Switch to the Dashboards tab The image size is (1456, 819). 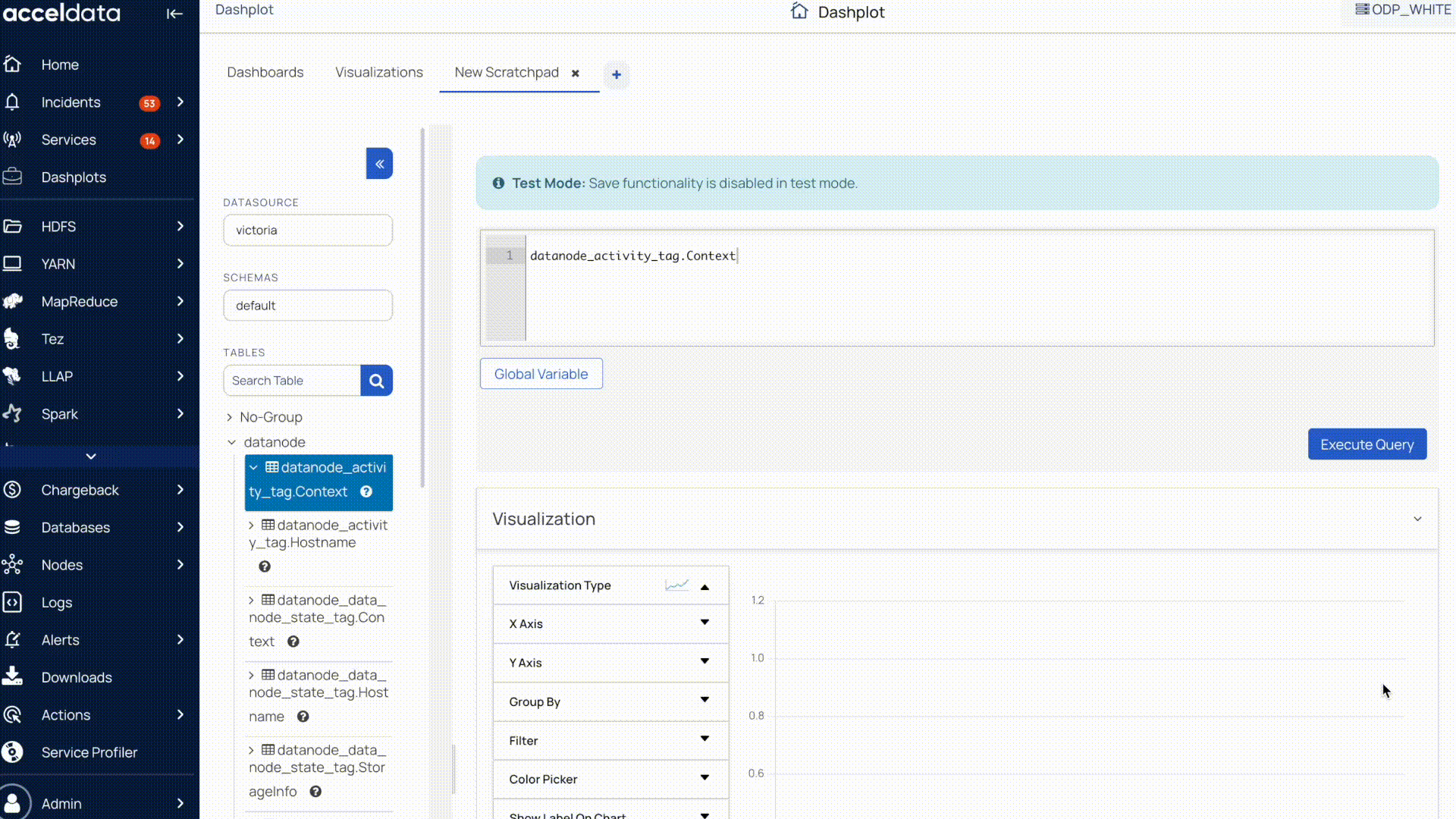(x=265, y=72)
